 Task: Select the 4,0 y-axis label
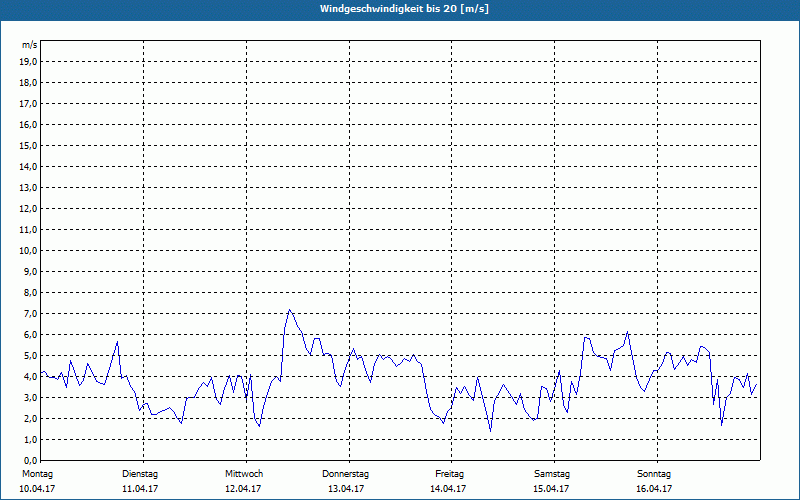pyautogui.click(x=30, y=377)
